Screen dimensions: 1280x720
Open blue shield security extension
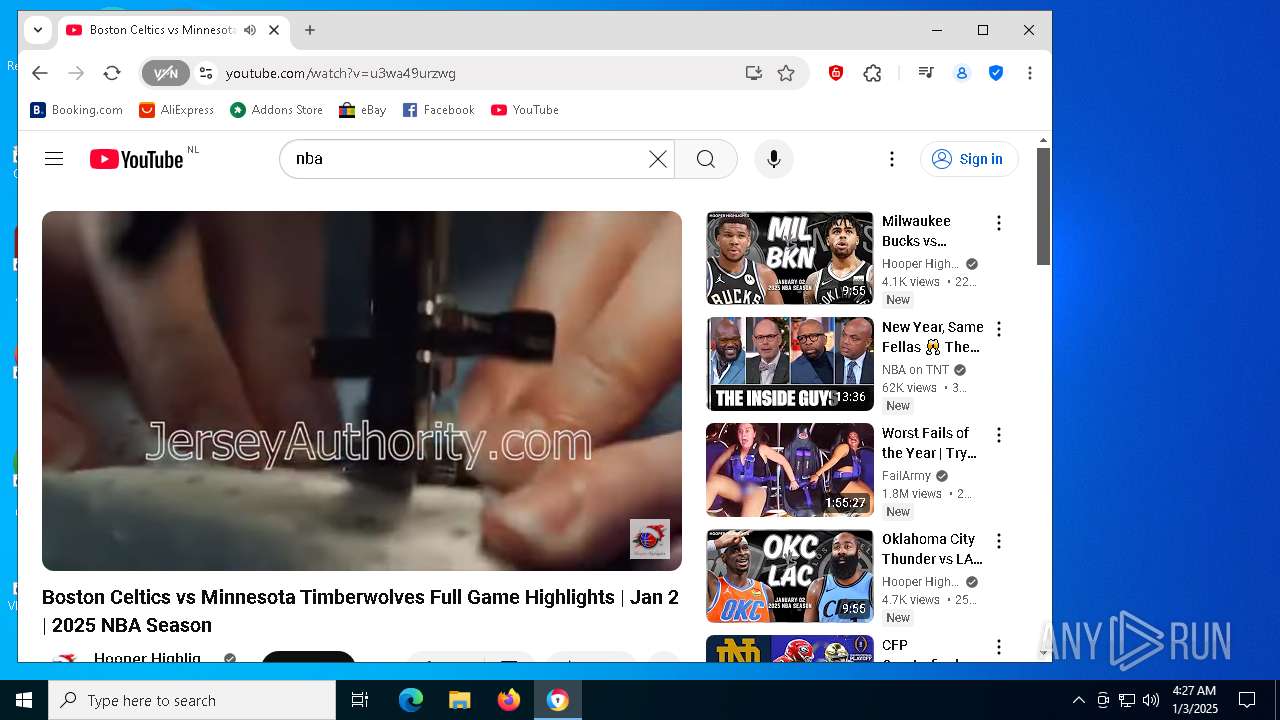[x=996, y=73]
